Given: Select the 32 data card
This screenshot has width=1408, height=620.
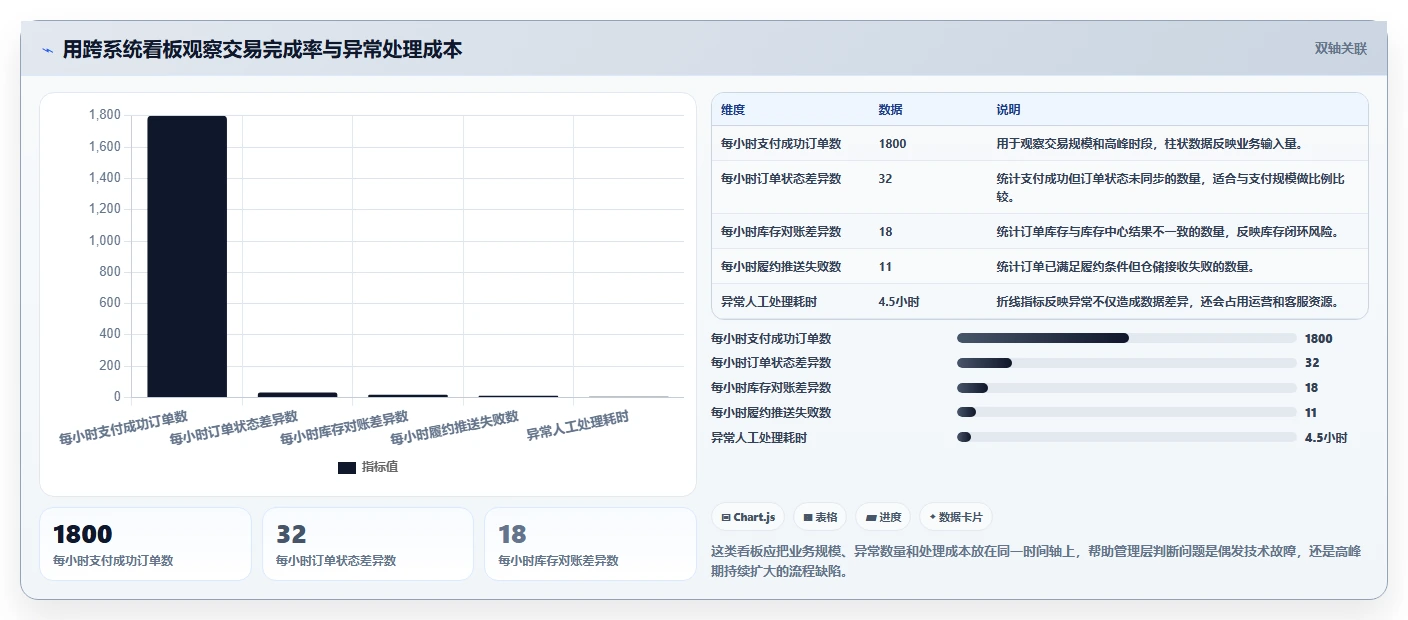Looking at the screenshot, I should (x=368, y=544).
